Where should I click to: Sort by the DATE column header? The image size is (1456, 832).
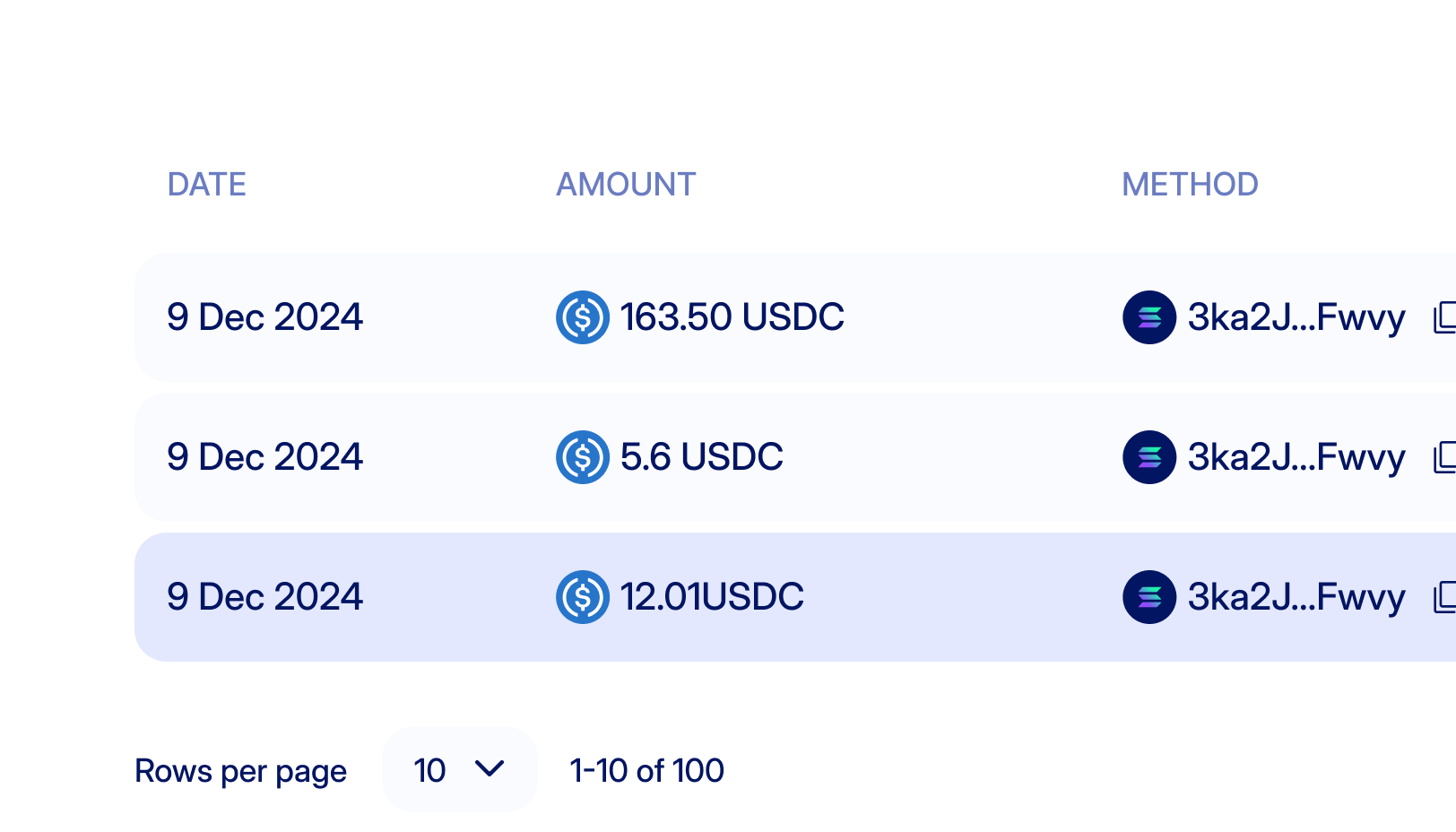[207, 185]
